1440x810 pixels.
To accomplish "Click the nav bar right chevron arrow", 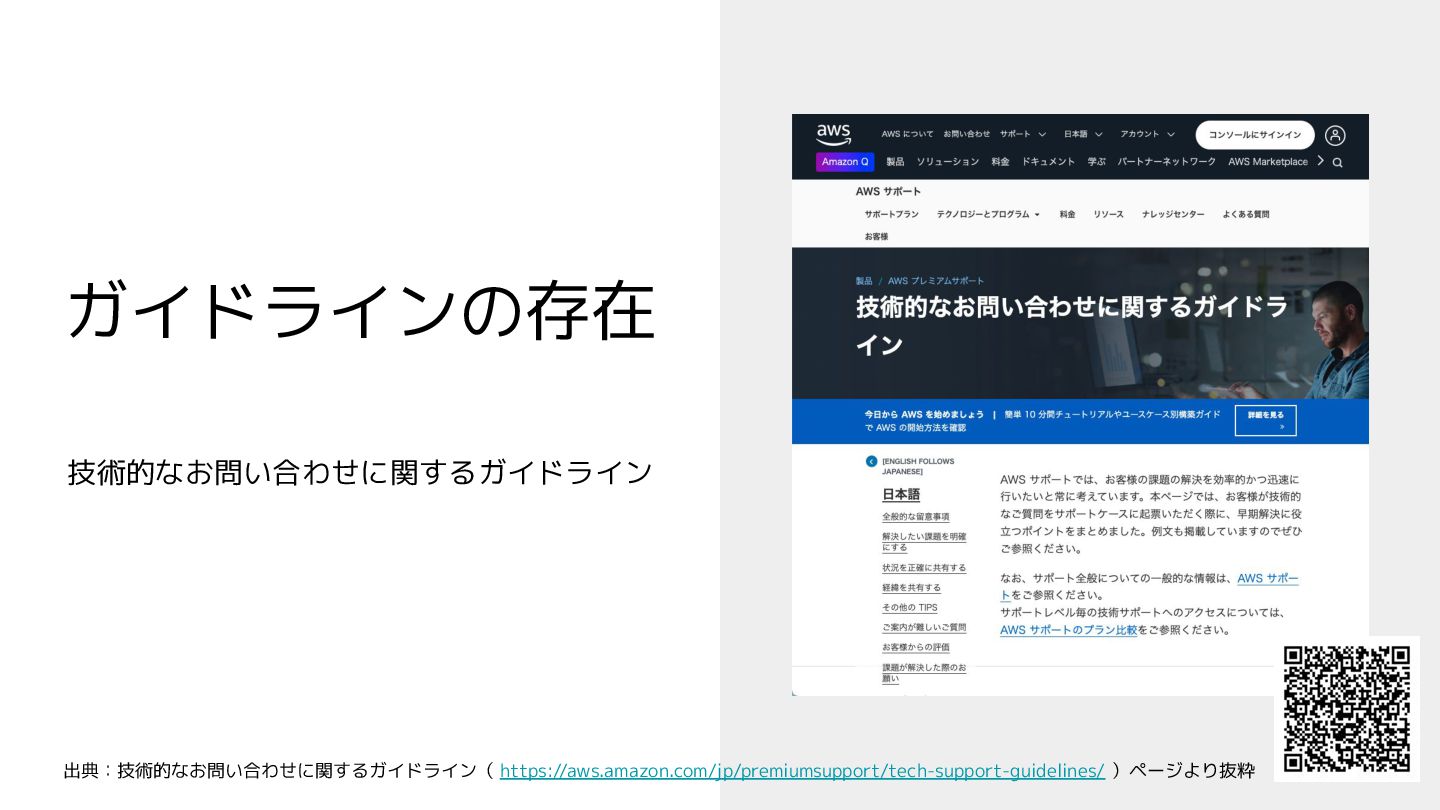I will pyautogui.click(x=1320, y=161).
